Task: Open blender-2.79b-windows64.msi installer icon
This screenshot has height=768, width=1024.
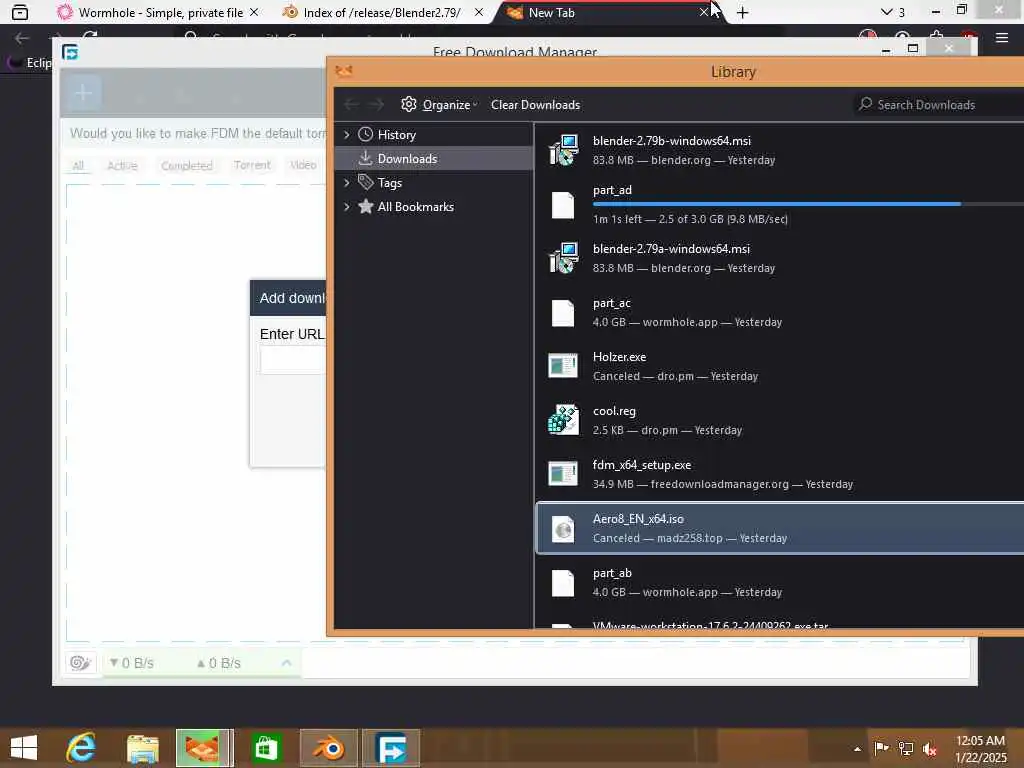Action: (x=563, y=150)
